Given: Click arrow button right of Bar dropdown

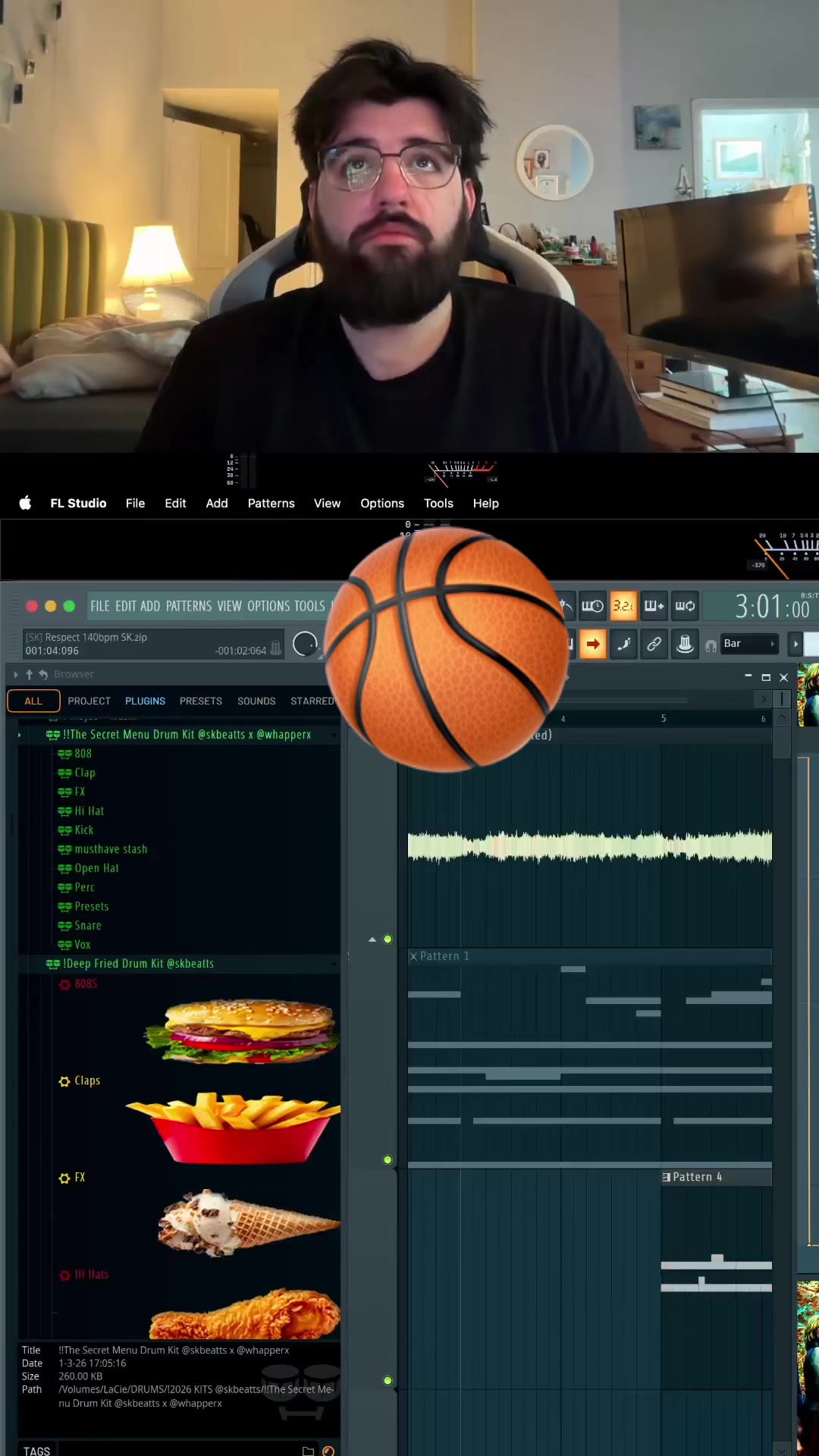Looking at the screenshot, I should pyautogui.click(x=795, y=644).
